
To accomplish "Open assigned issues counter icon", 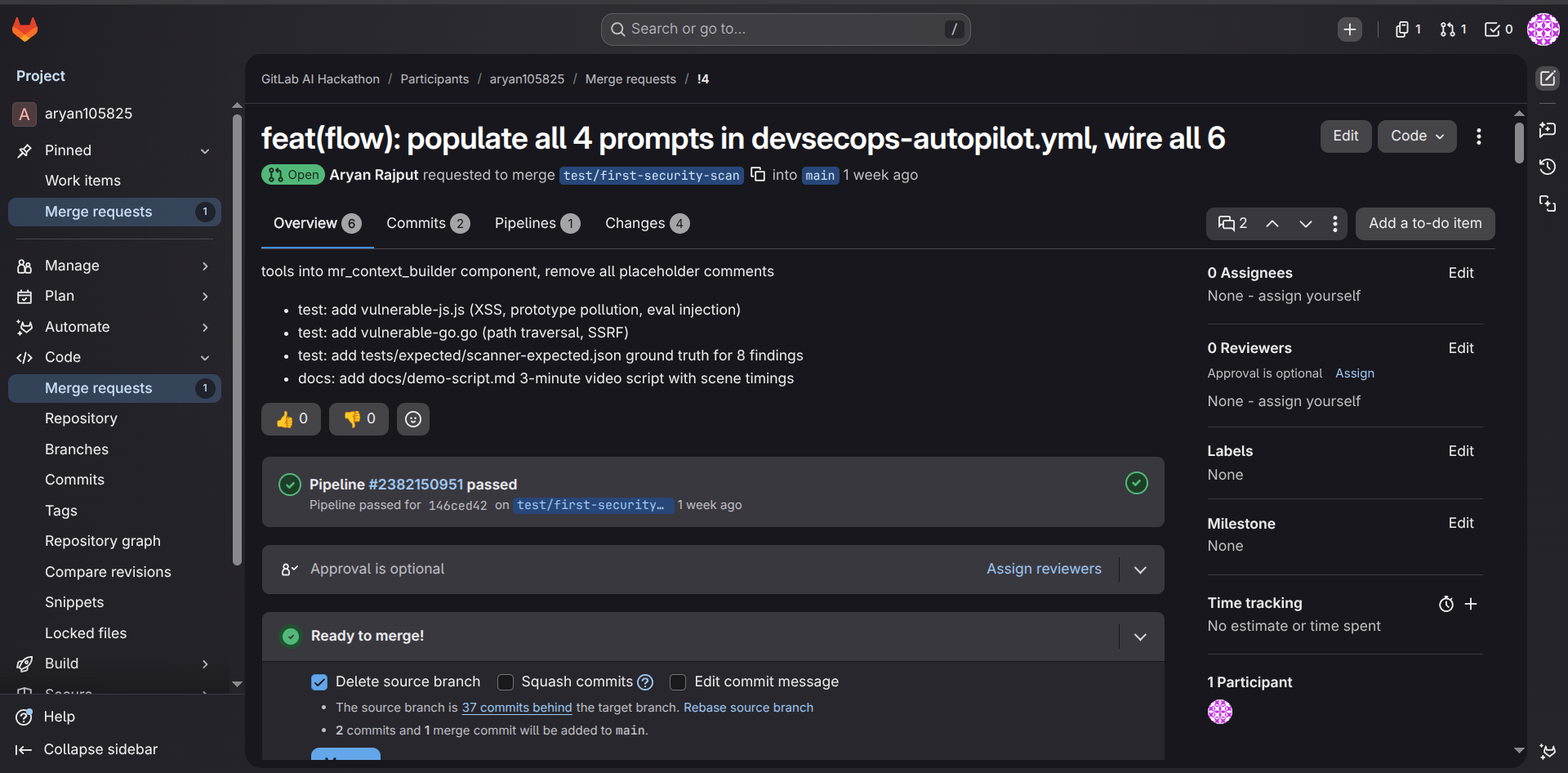I will click(1408, 29).
